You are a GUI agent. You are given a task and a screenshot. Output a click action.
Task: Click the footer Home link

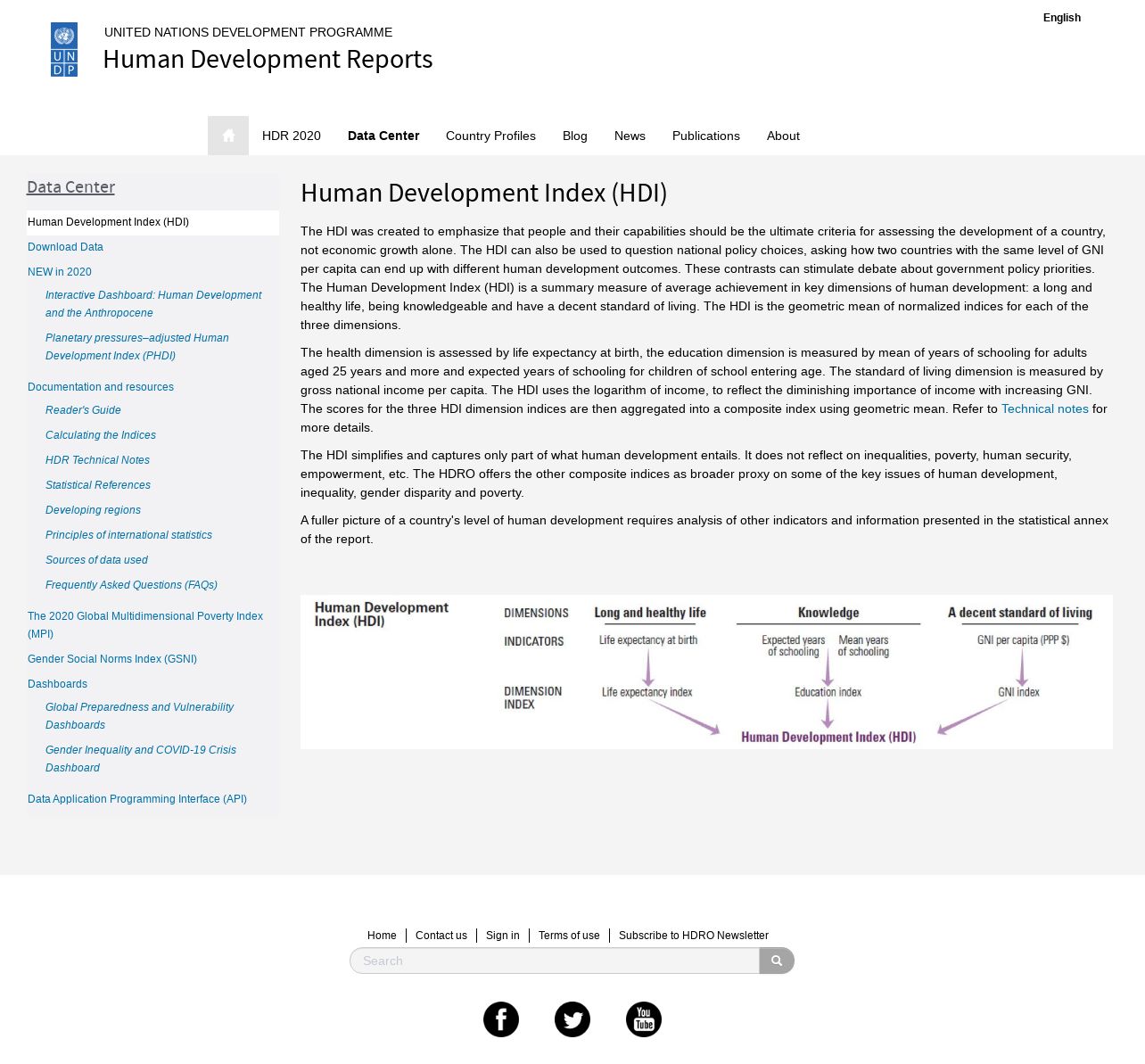click(x=382, y=936)
